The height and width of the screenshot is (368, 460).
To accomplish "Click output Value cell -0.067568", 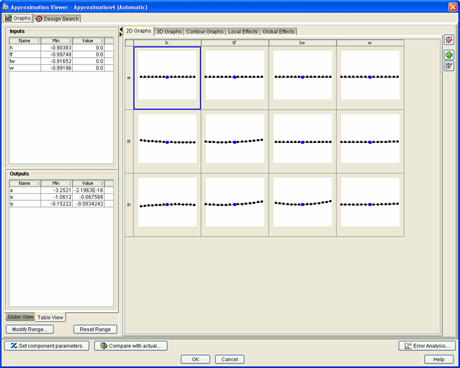I will pyautogui.click(x=88, y=197).
